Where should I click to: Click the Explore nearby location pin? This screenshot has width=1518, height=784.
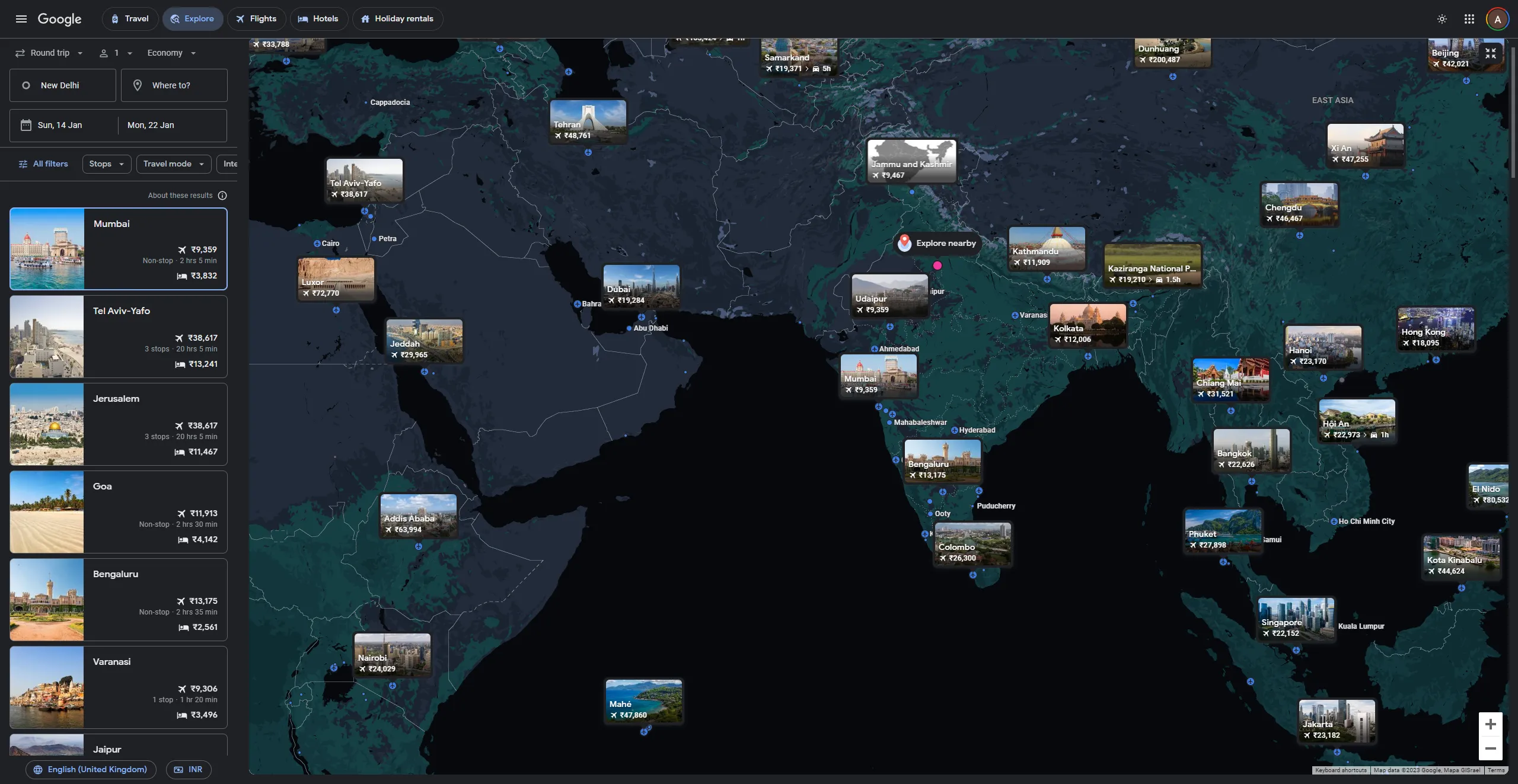click(x=904, y=242)
